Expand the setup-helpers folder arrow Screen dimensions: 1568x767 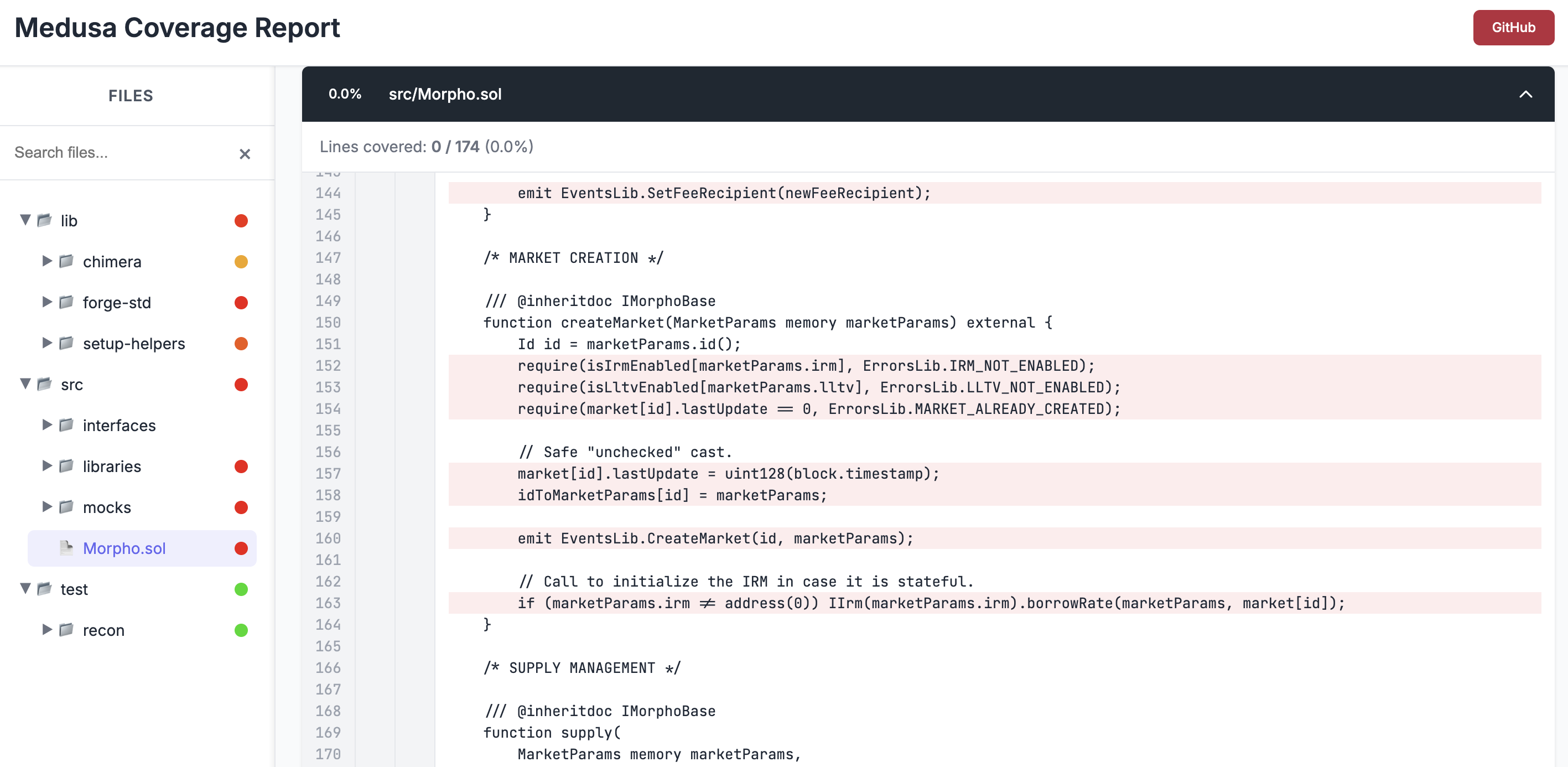click(47, 343)
